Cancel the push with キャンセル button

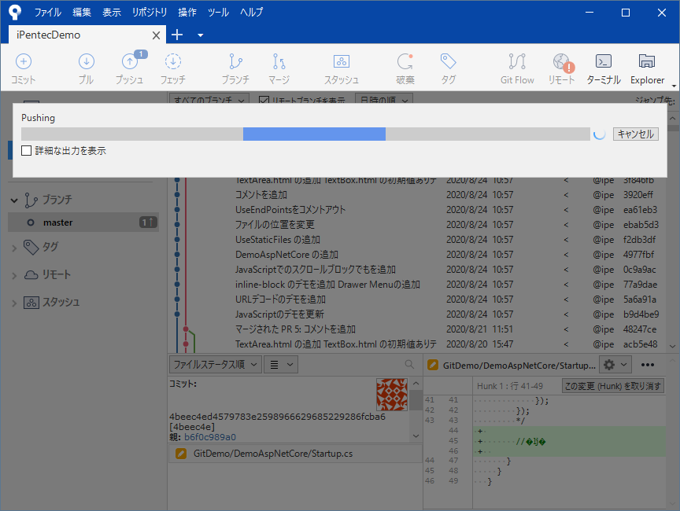click(x=636, y=134)
